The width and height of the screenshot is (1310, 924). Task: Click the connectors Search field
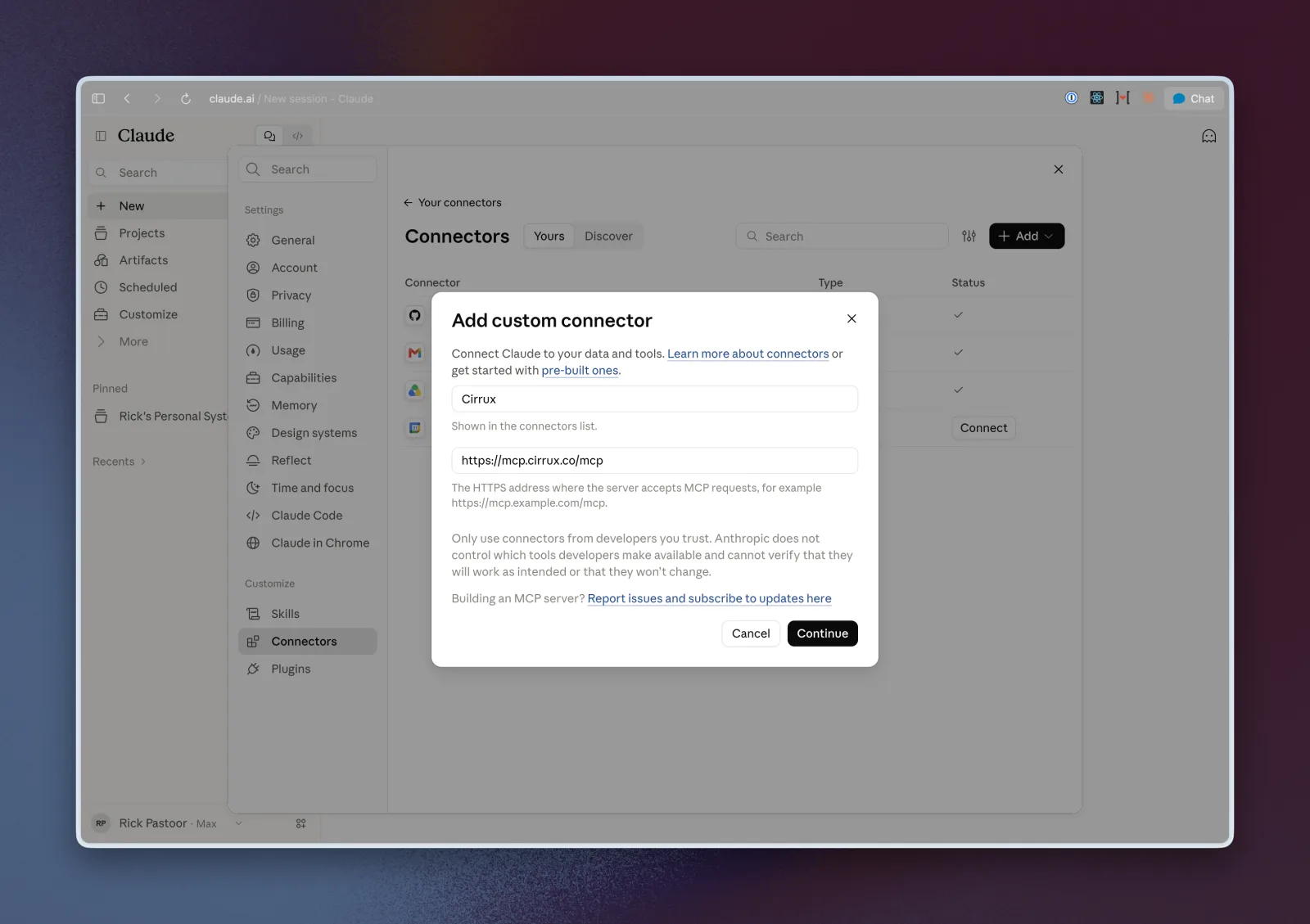point(842,237)
